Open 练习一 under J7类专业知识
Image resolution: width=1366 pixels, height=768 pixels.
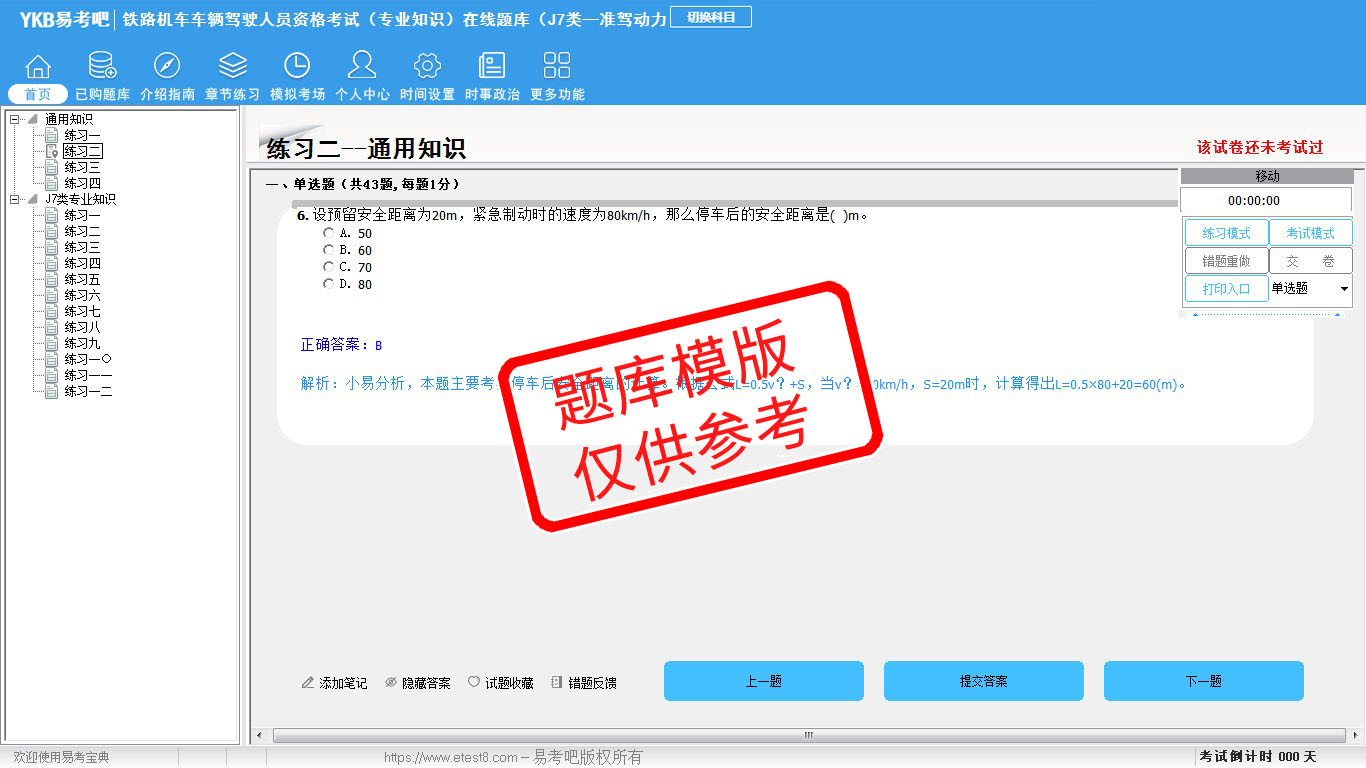pyautogui.click(x=82, y=215)
